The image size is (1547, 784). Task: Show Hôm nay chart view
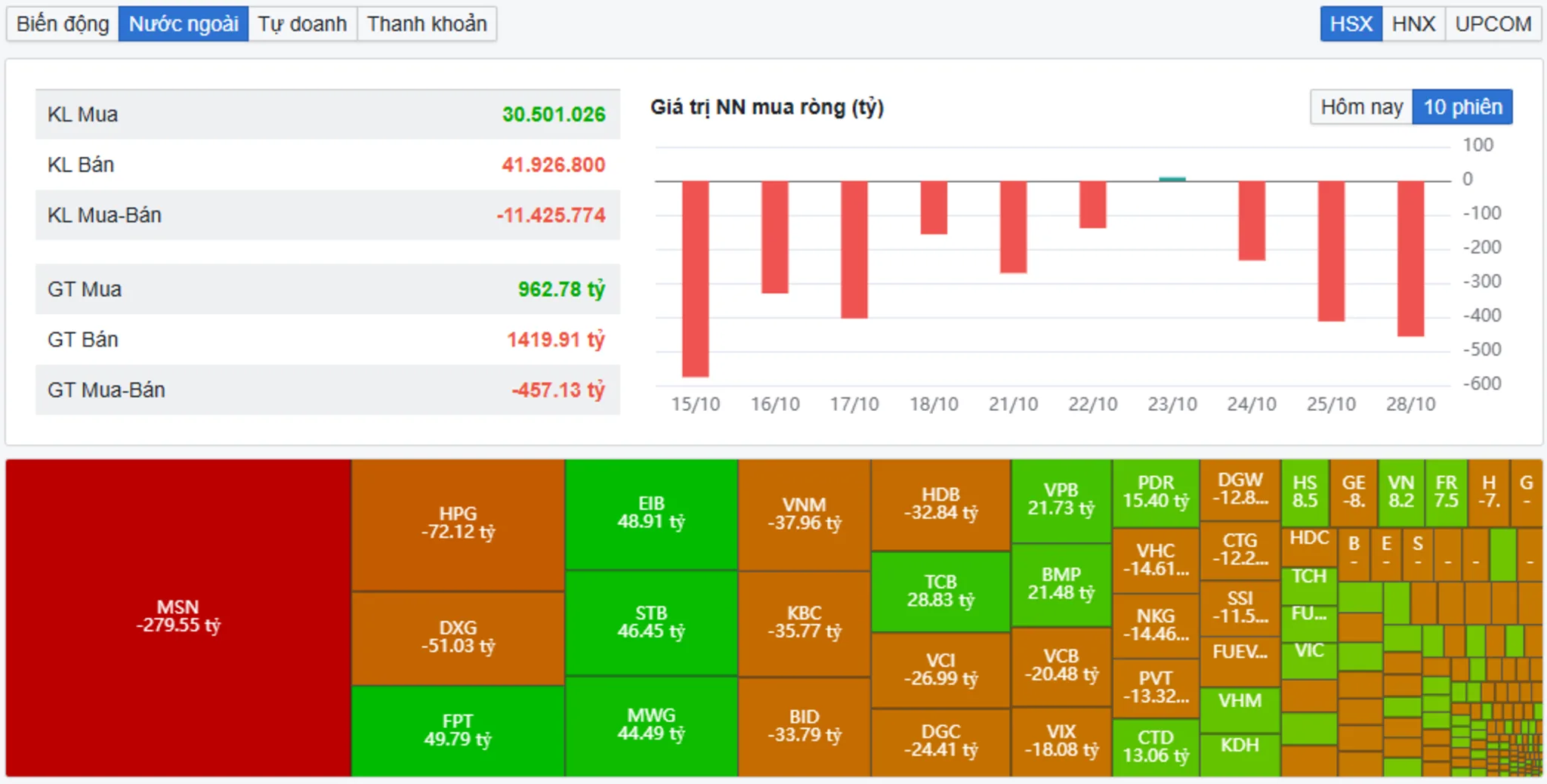click(1361, 107)
